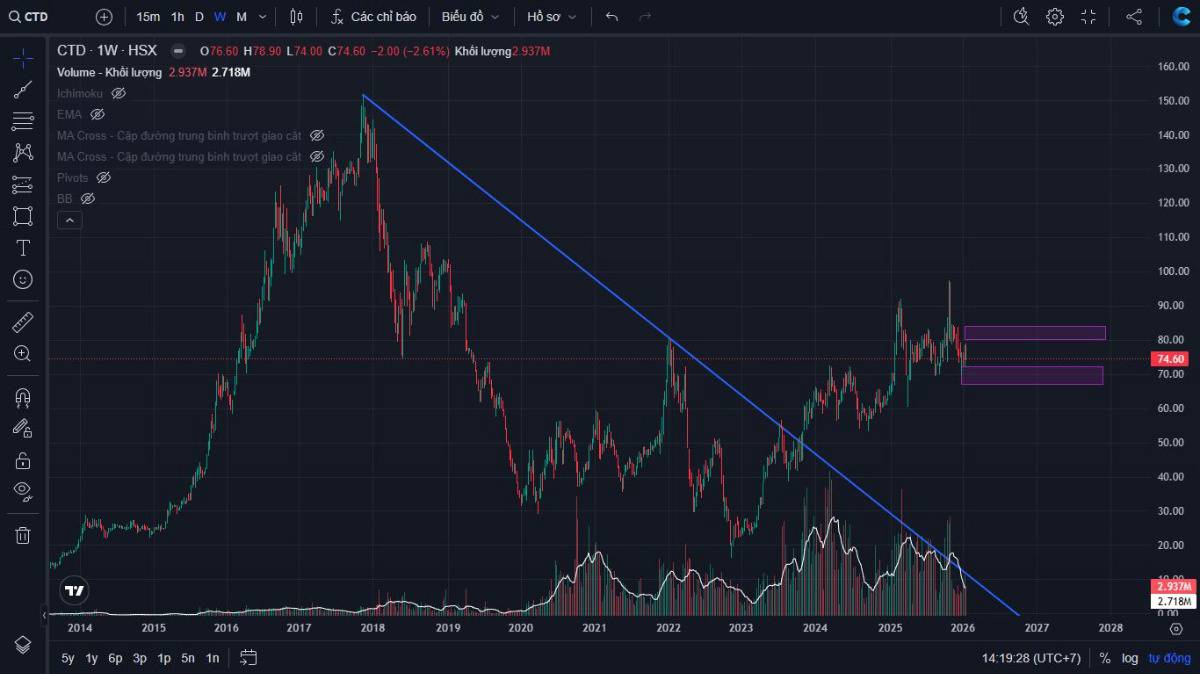Select the Text annotation tool

[22, 248]
